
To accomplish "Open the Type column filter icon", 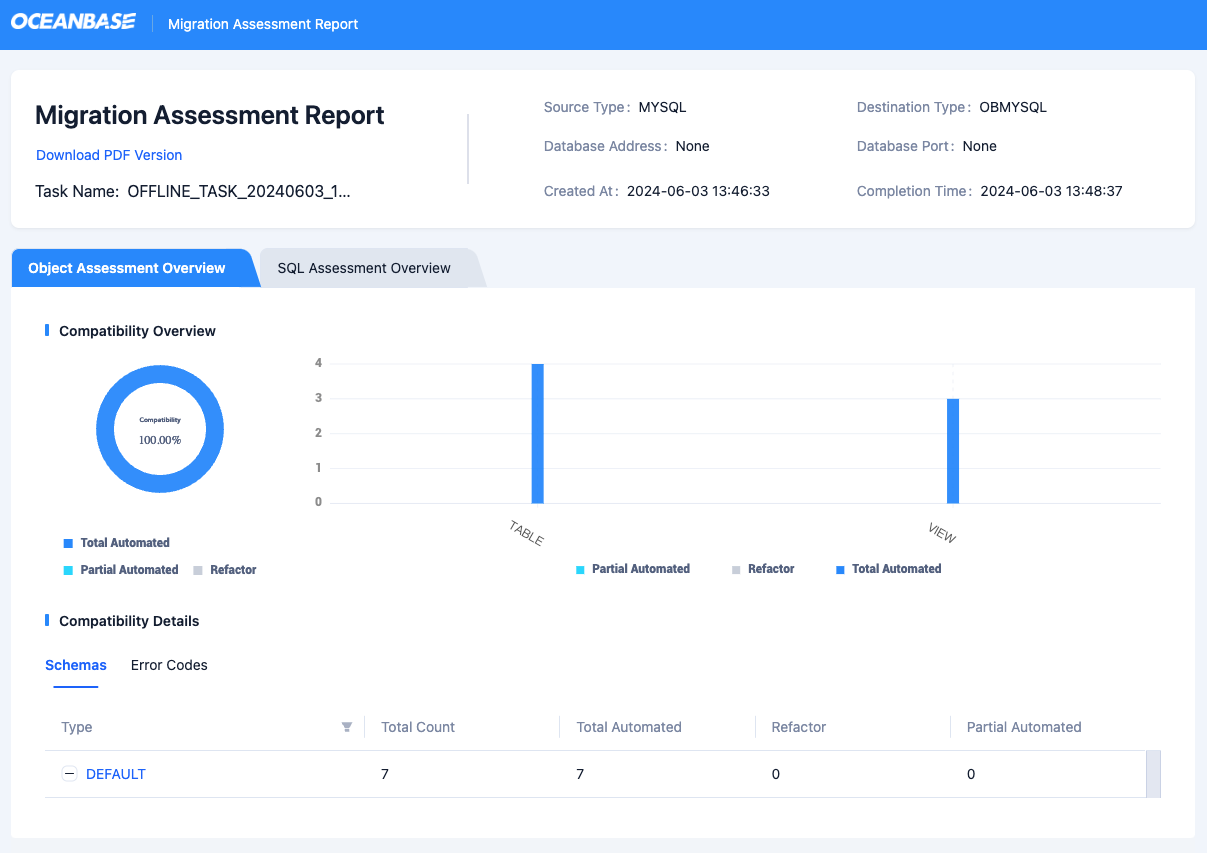I will click(x=347, y=727).
